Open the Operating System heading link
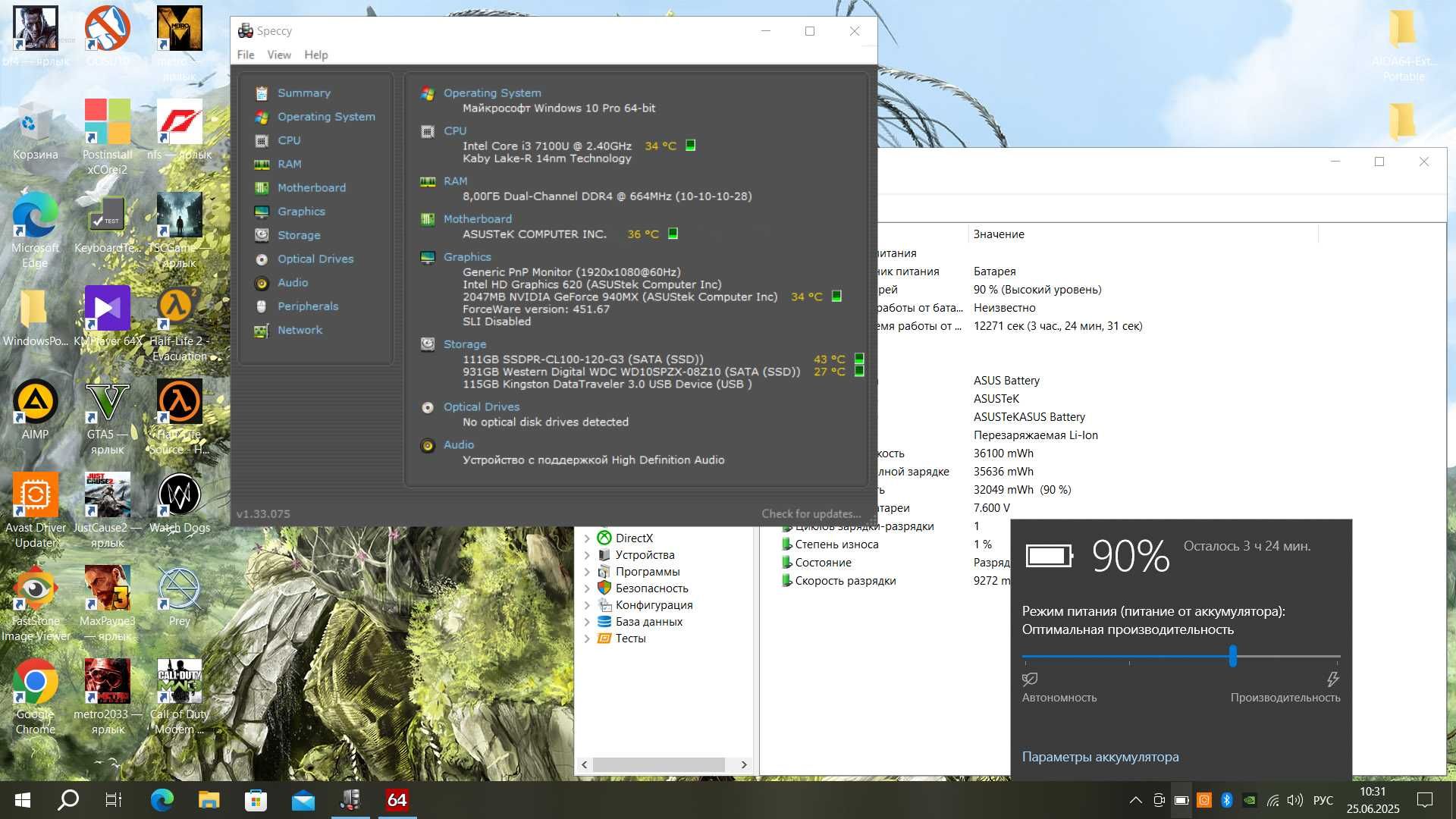This screenshot has width=1456, height=819. (492, 93)
